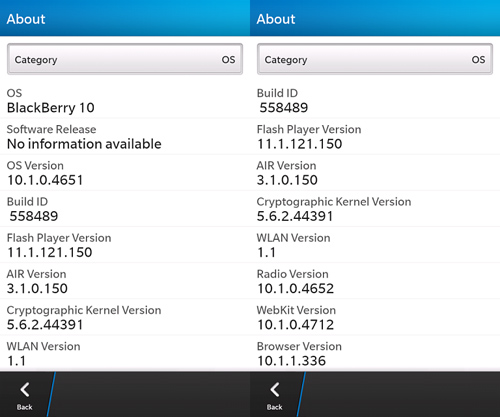Tap Browser Version 10.1.1.336 row
The width and height of the screenshot is (500, 417).
pyautogui.click(x=375, y=353)
